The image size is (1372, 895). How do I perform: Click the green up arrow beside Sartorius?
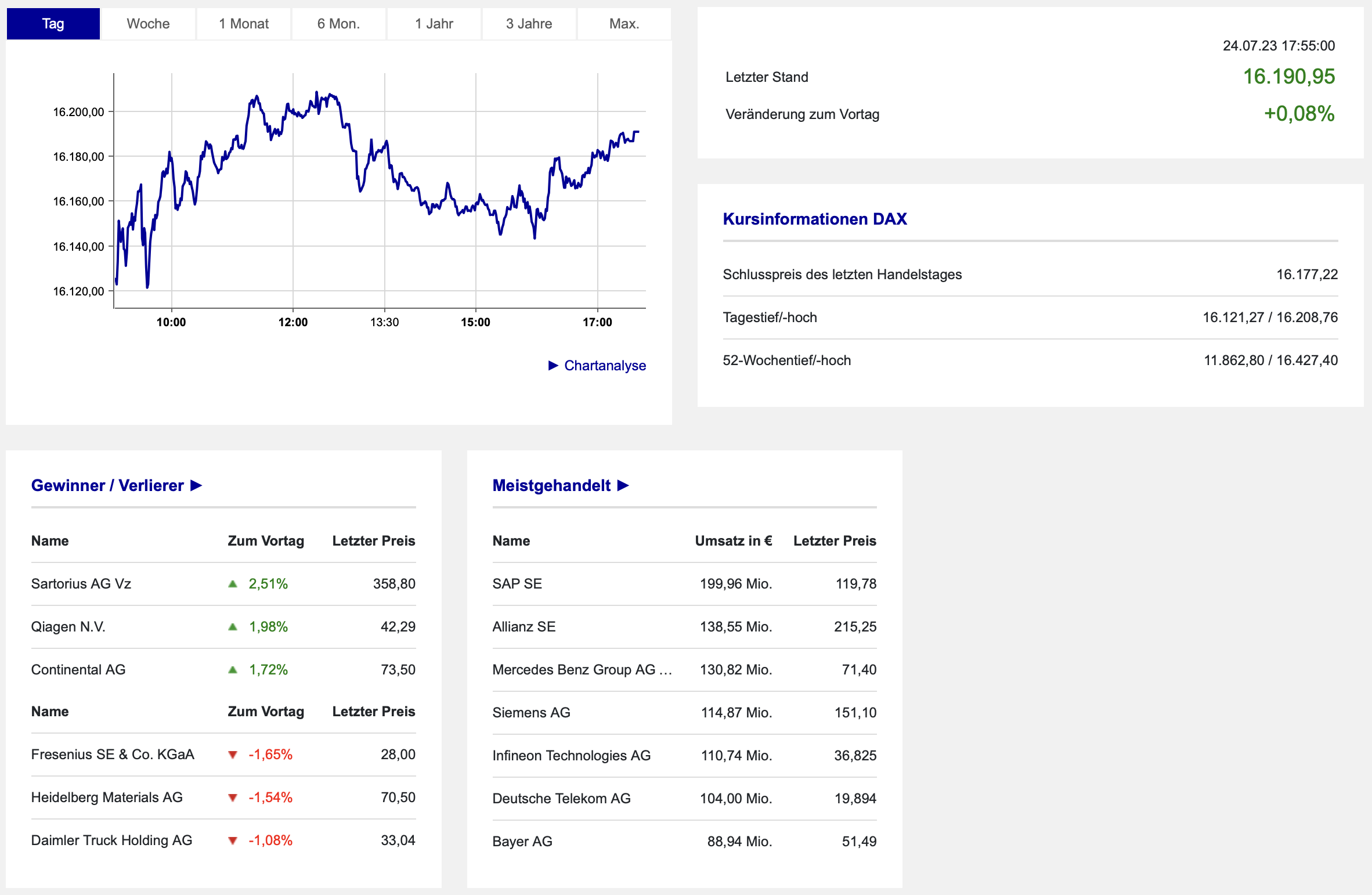[x=233, y=584]
